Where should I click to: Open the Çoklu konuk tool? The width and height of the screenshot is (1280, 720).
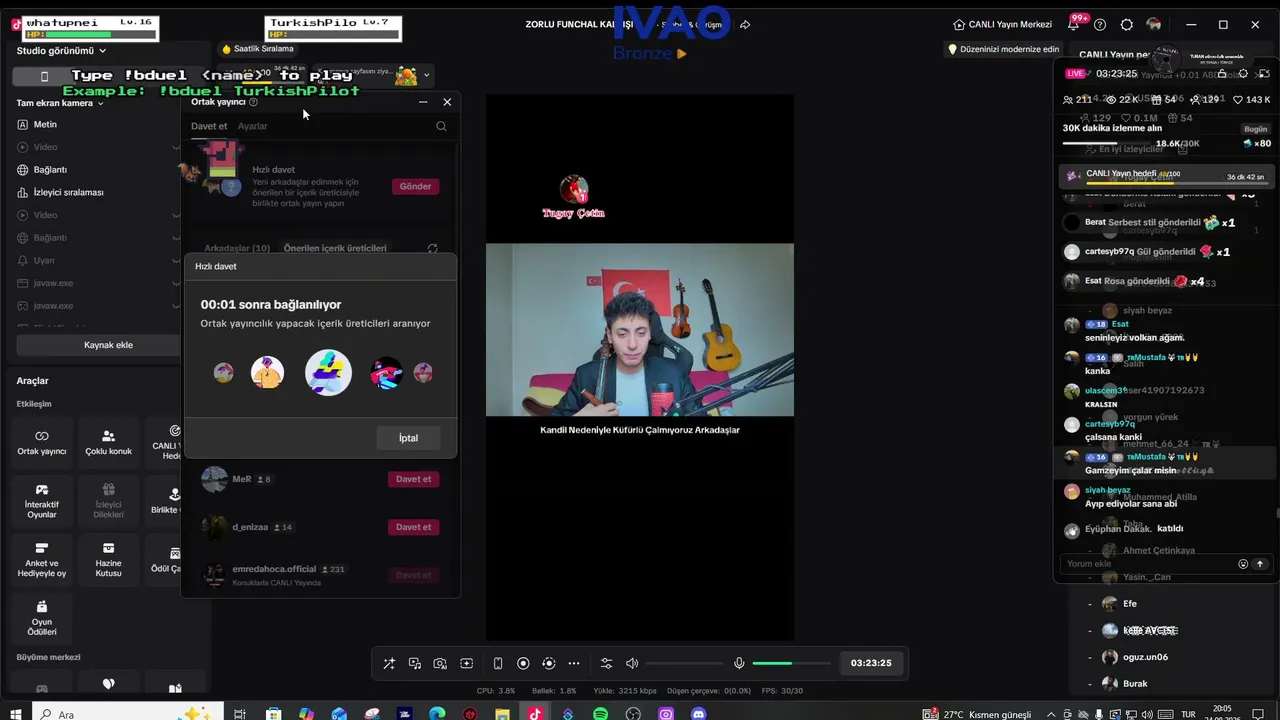(108, 442)
